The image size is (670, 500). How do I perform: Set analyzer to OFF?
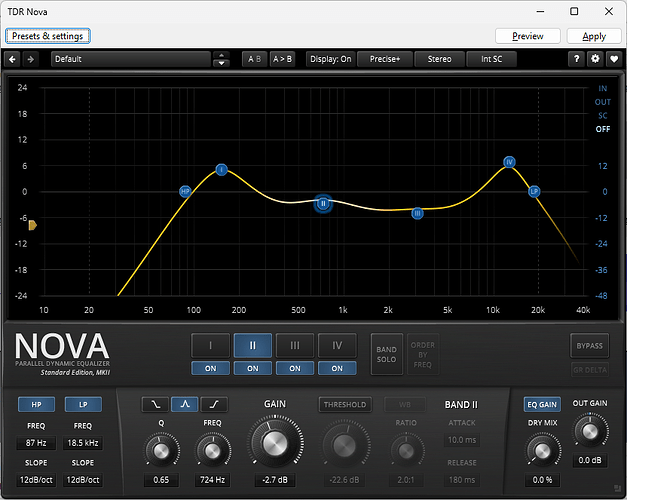tap(602, 129)
